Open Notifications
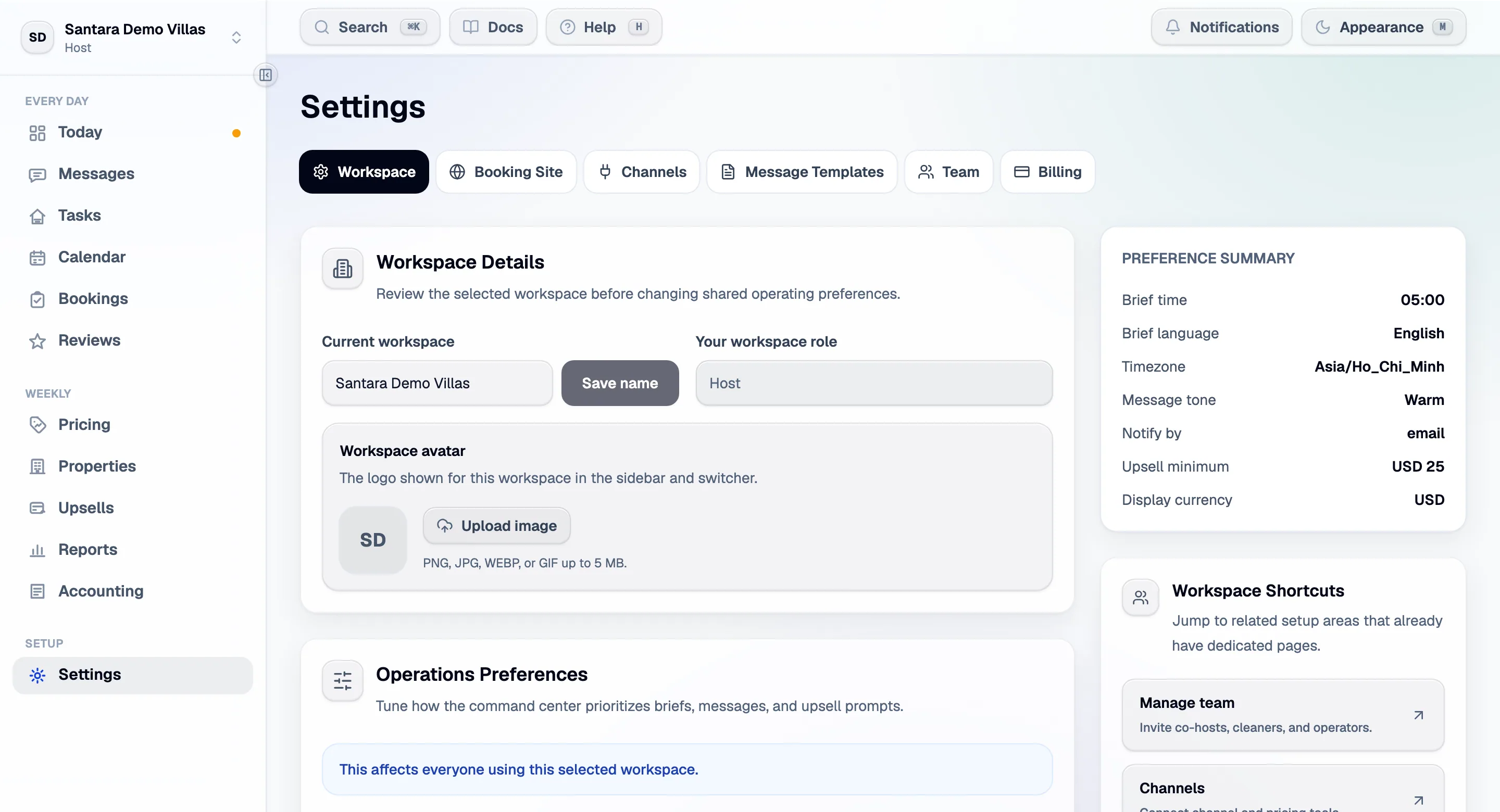Screen dimensions: 1500x812 [1222, 27]
